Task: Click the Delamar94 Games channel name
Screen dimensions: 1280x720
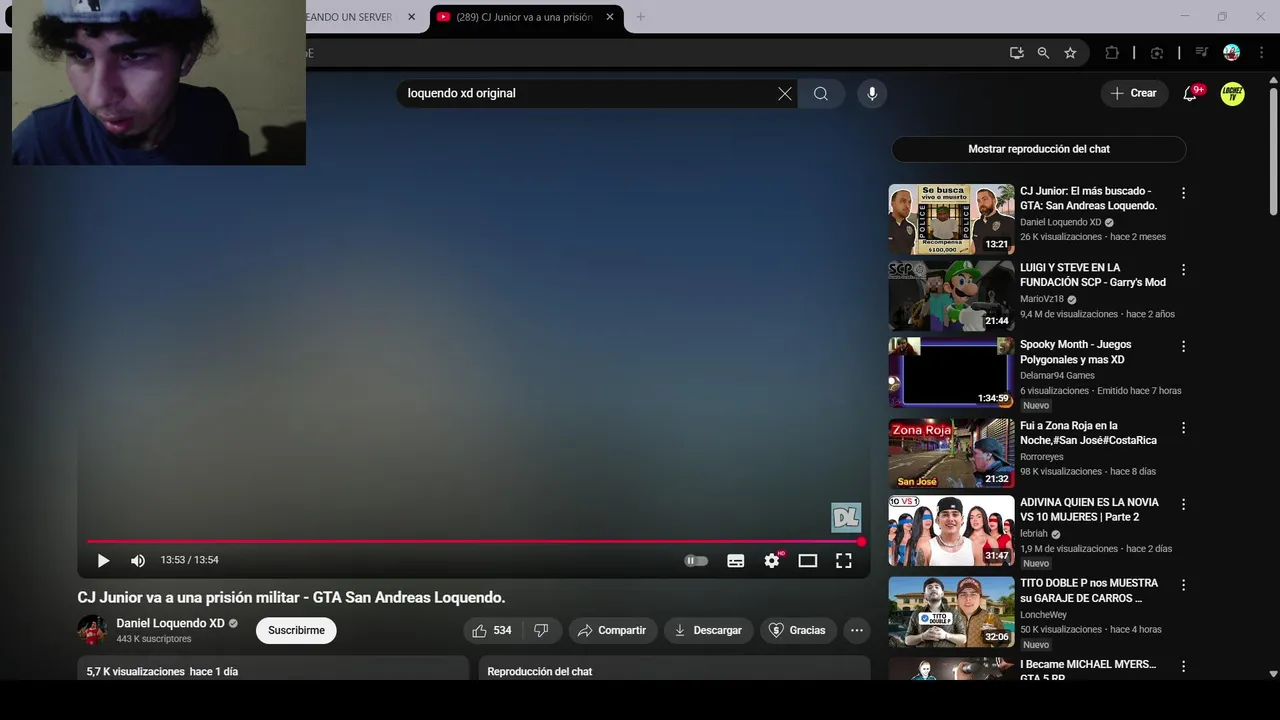Action: [x=1057, y=376]
